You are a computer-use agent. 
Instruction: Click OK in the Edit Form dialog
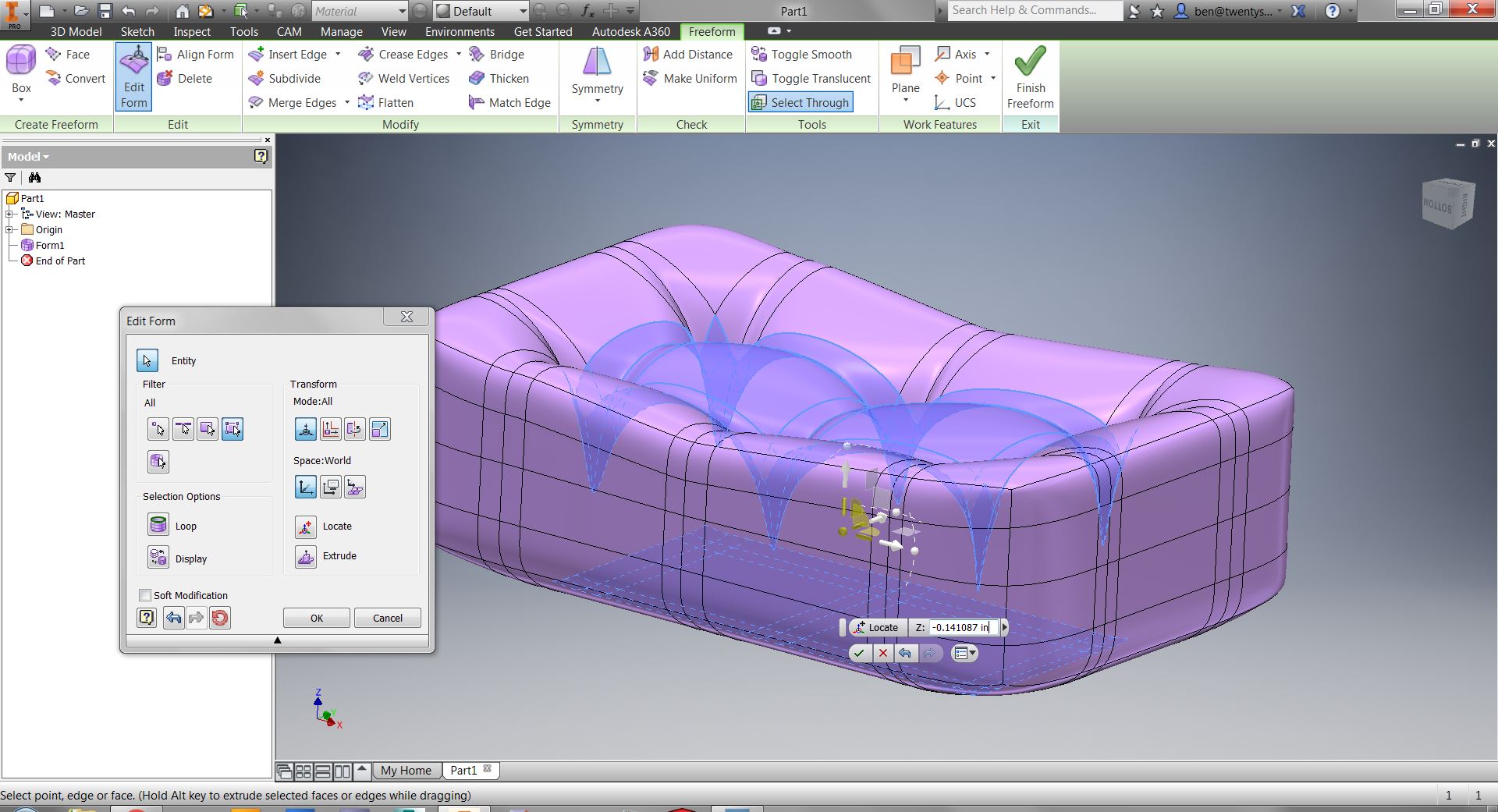coord(316,618)
